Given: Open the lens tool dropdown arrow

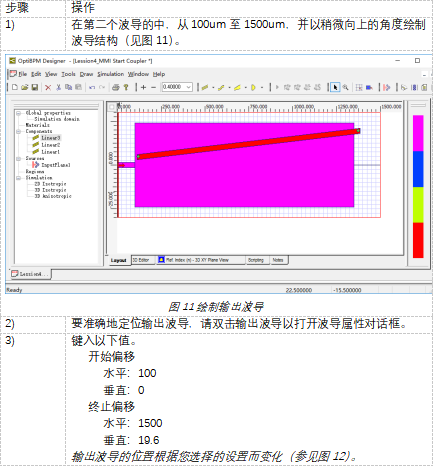Looking at the screenshot, I should tap(262, 88).
